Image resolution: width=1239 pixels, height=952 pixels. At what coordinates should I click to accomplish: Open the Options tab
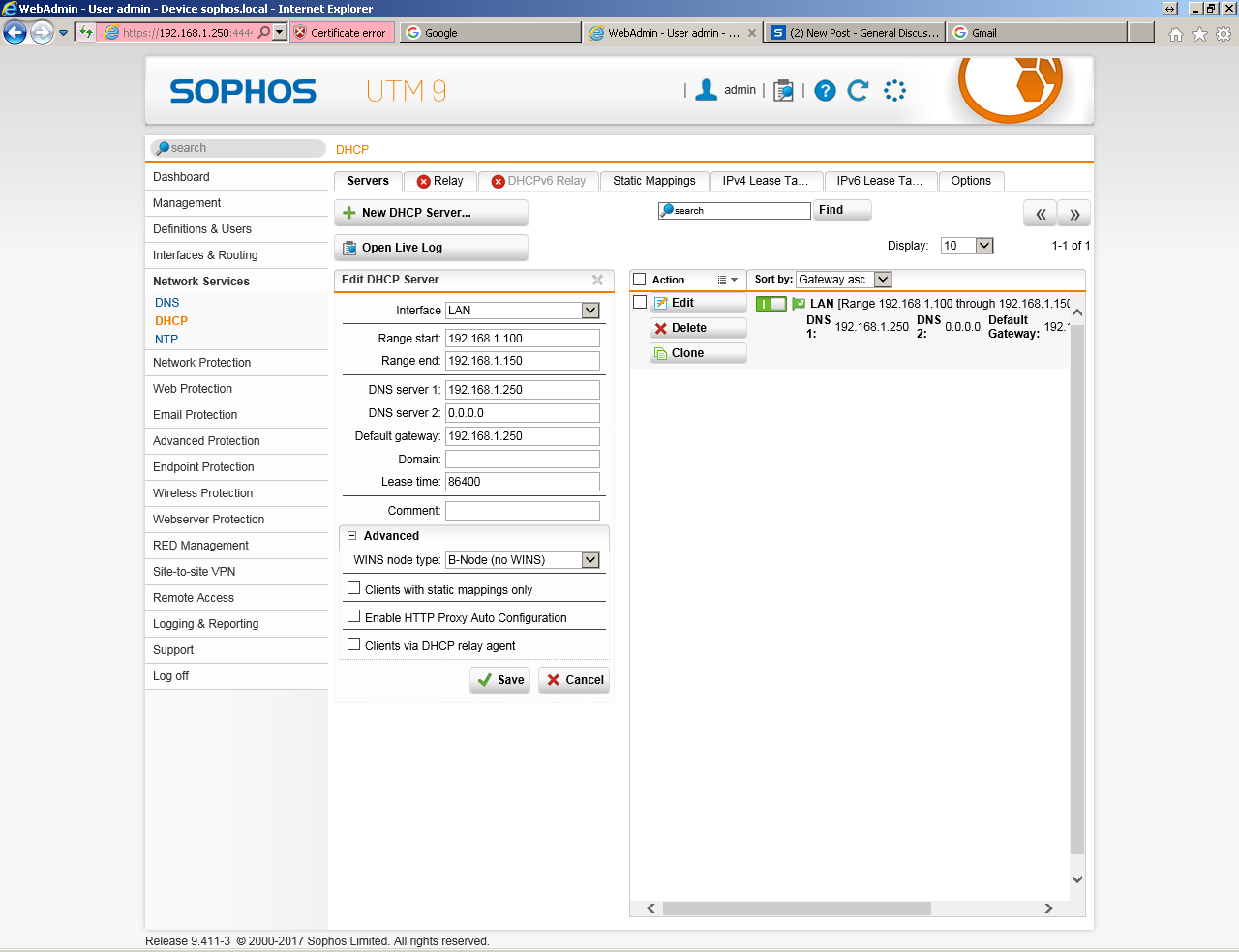[971, 181]
